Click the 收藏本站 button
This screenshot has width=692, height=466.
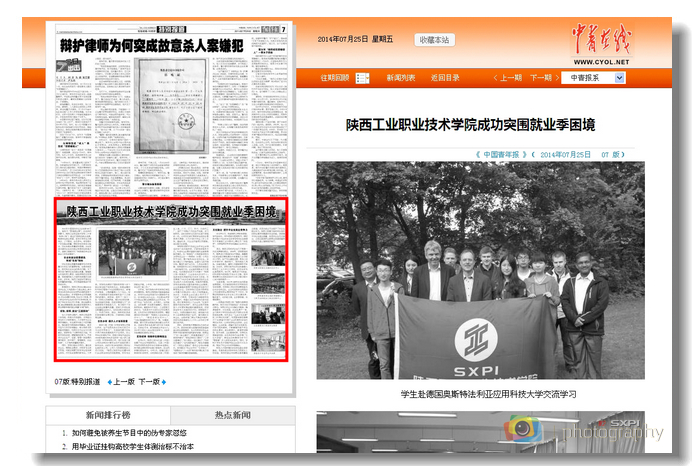pos(435,40)
